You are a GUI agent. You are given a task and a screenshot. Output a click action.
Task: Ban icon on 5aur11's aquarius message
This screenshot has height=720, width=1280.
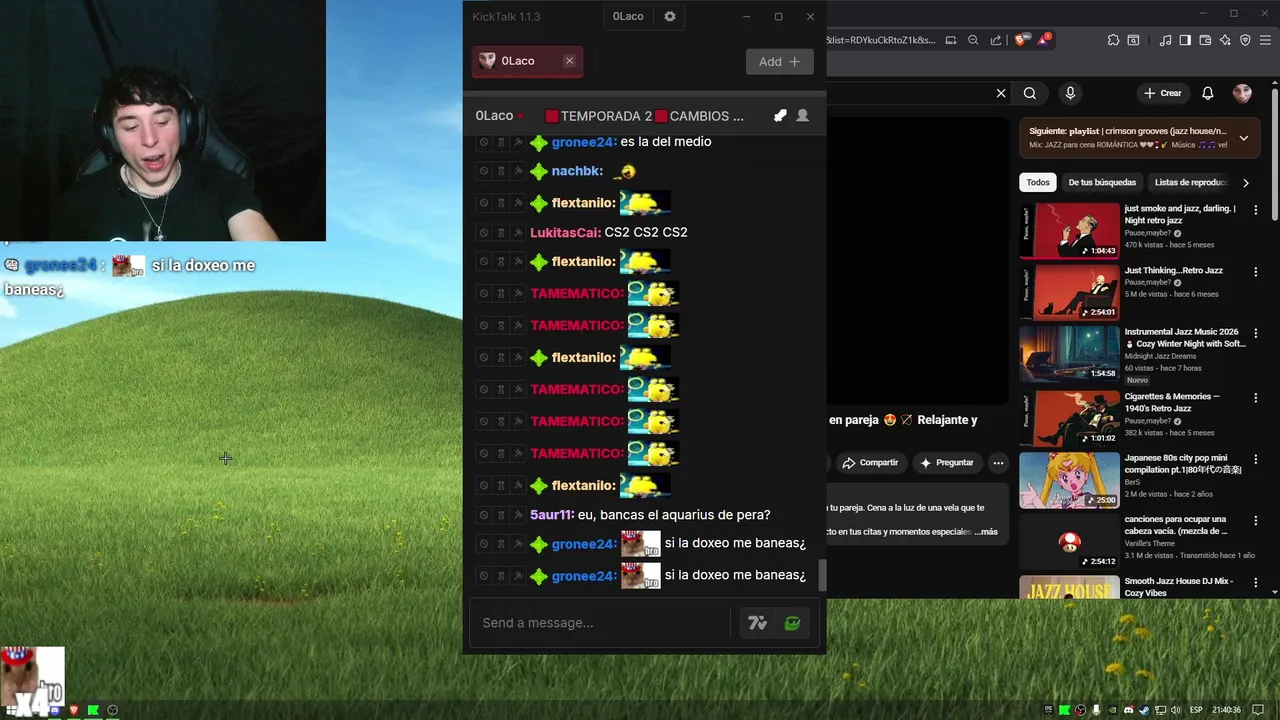pos(483,515)
